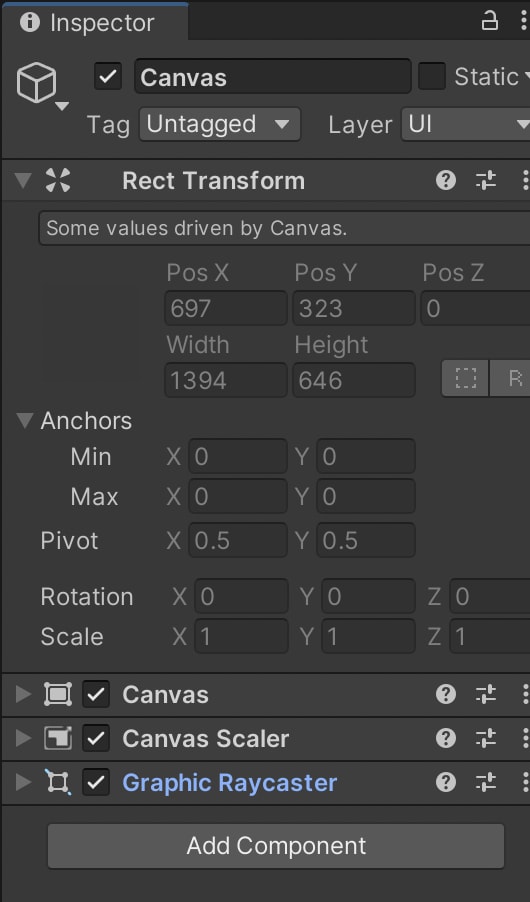Open Graphic Raycaster help icon

(x=445, y=782)
